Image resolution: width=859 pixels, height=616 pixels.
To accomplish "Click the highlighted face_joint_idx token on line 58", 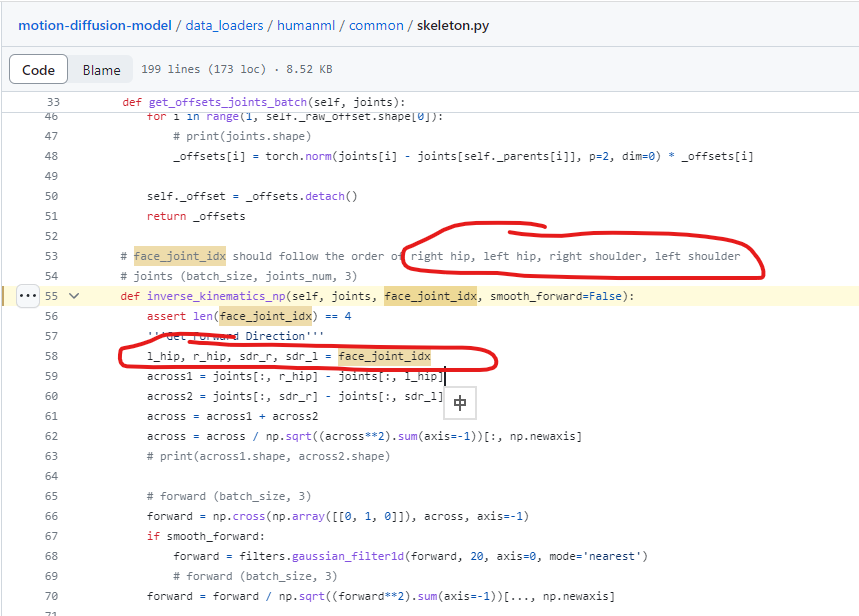I will click(x=385, y=356).
